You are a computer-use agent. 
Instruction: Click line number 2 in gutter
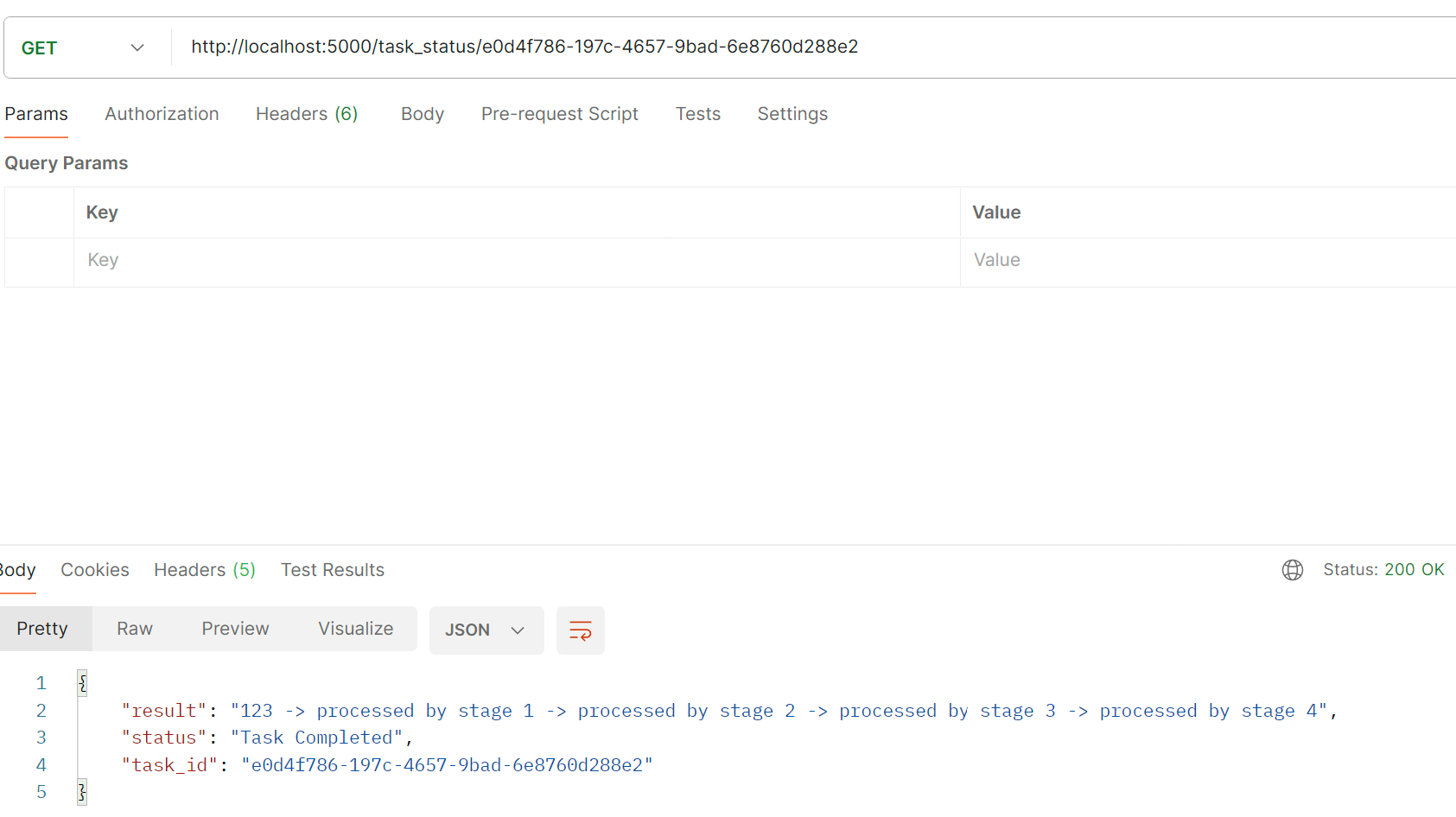pos(41,711)
